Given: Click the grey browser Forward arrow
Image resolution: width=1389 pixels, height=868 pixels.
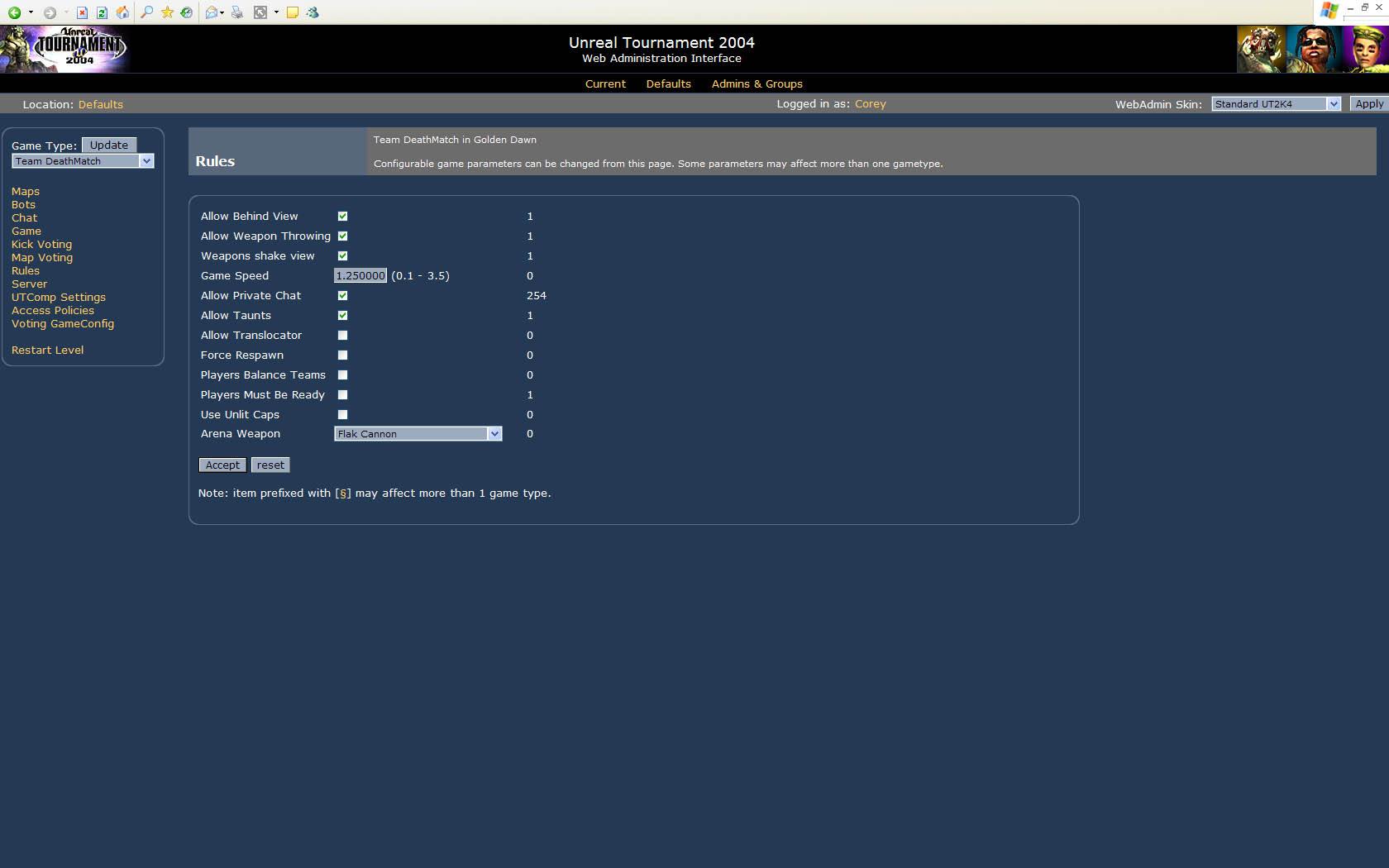Looking at the screenshot, I should click(50, 12).
